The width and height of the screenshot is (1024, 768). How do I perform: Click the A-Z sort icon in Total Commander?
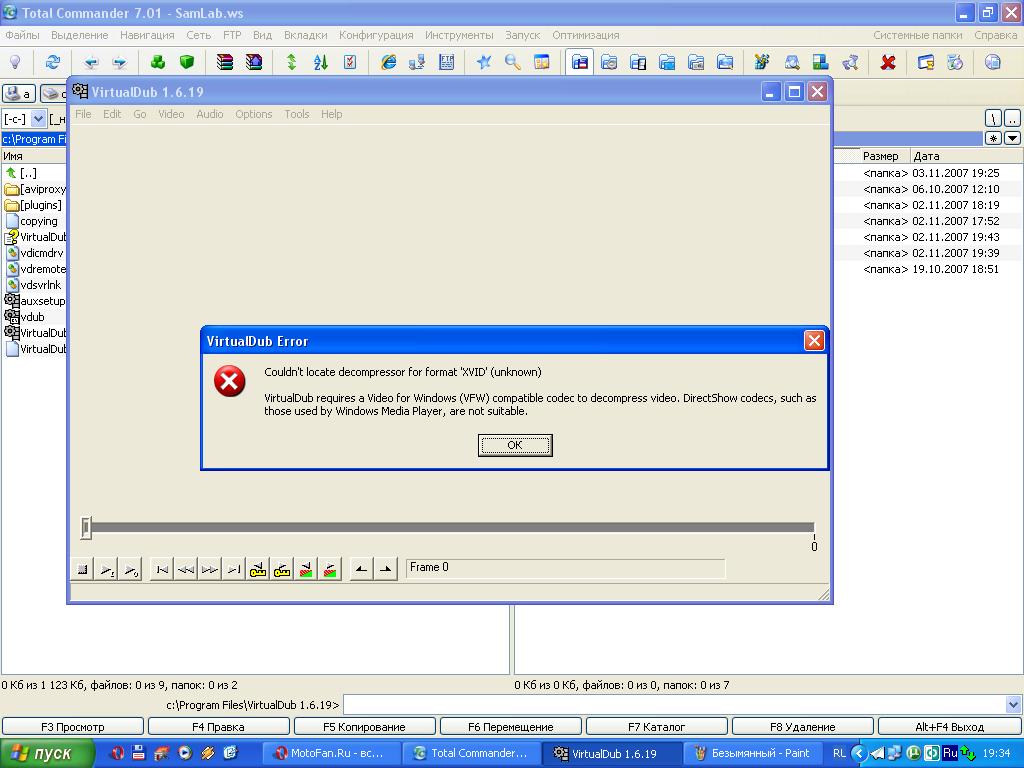(321, 63)
